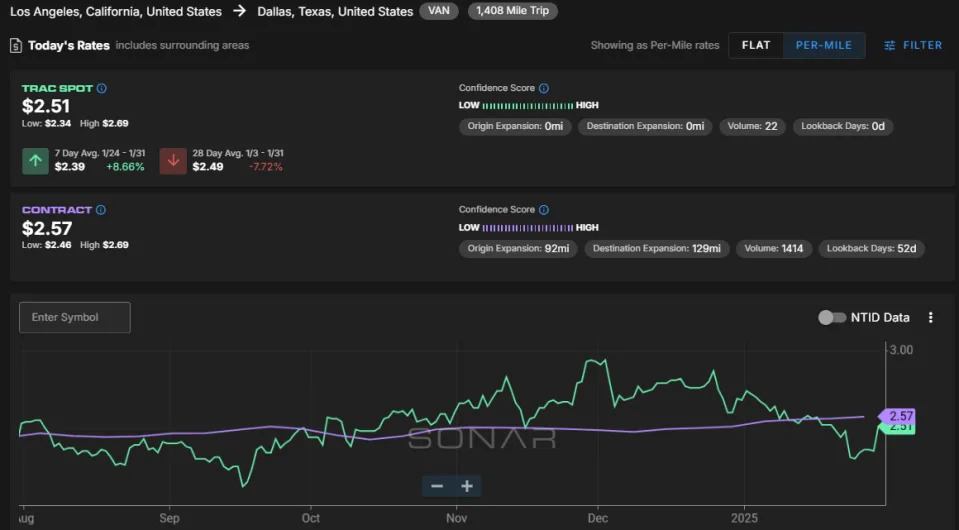Click into the Enter Symbol field
This screenshot has width=959, height=530.
click(75, 317)
